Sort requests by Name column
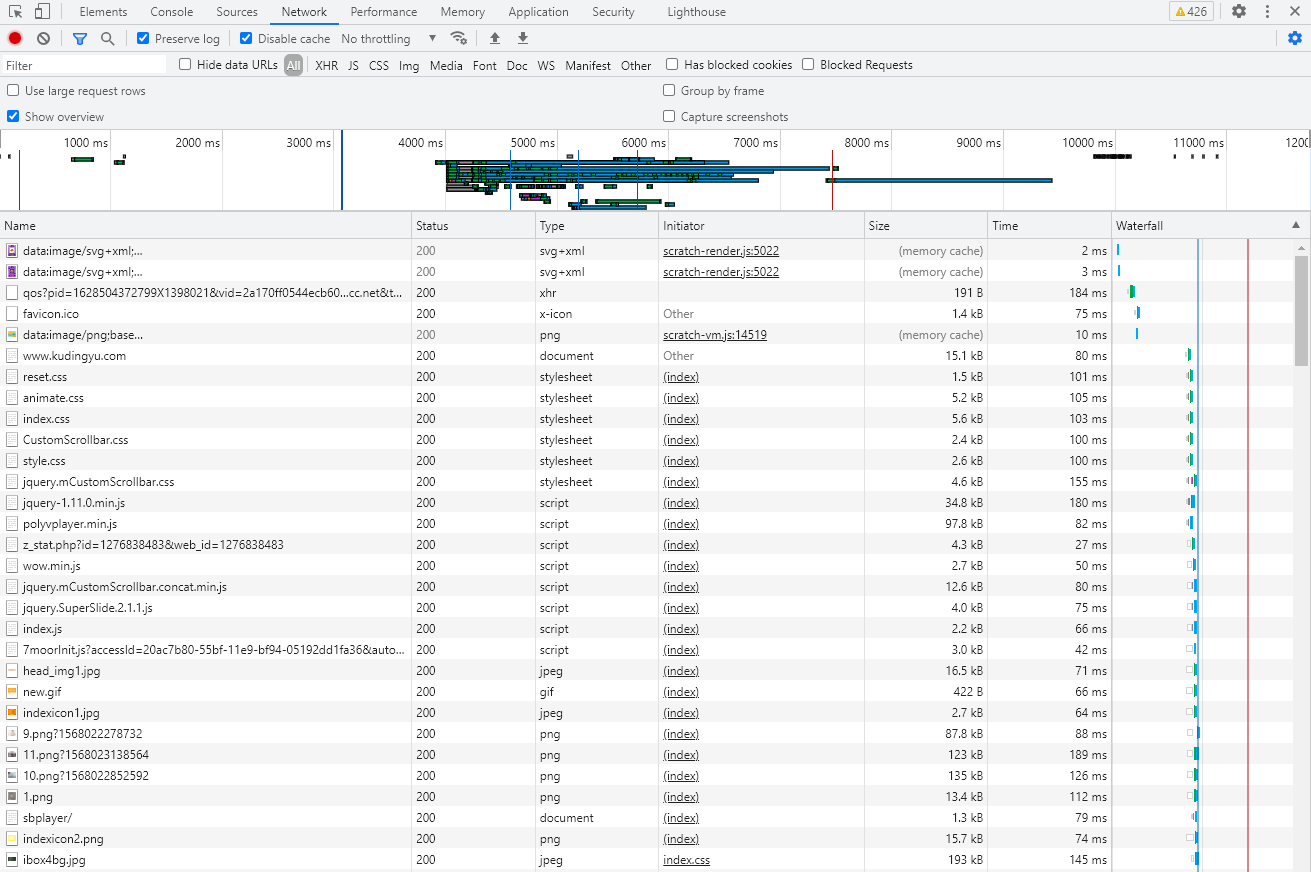Viewport: 1311px width, 872px height. click(206, 226)
